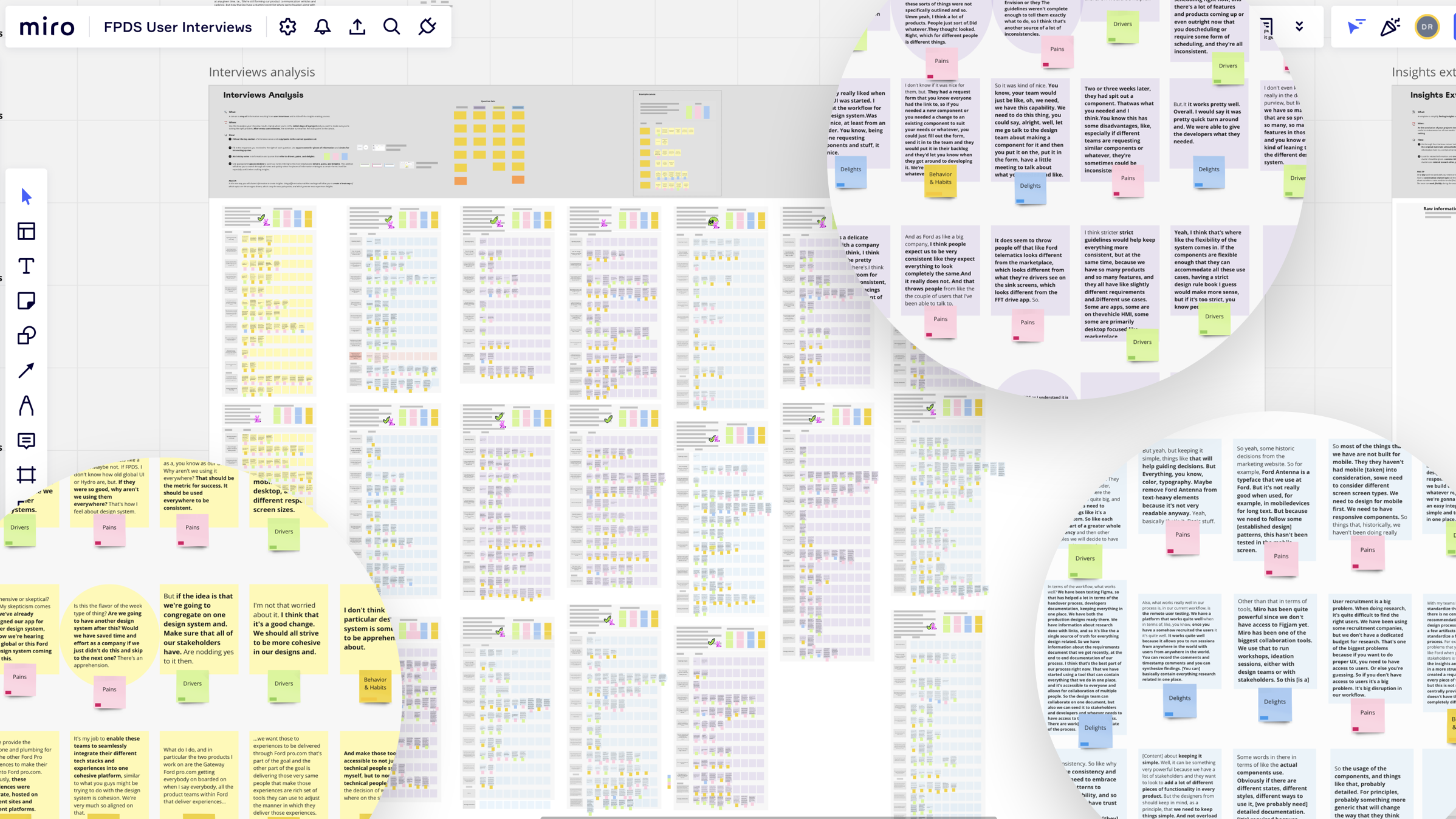Select the round 'Is this the flavor of the week' note

[x=109, y=635]
